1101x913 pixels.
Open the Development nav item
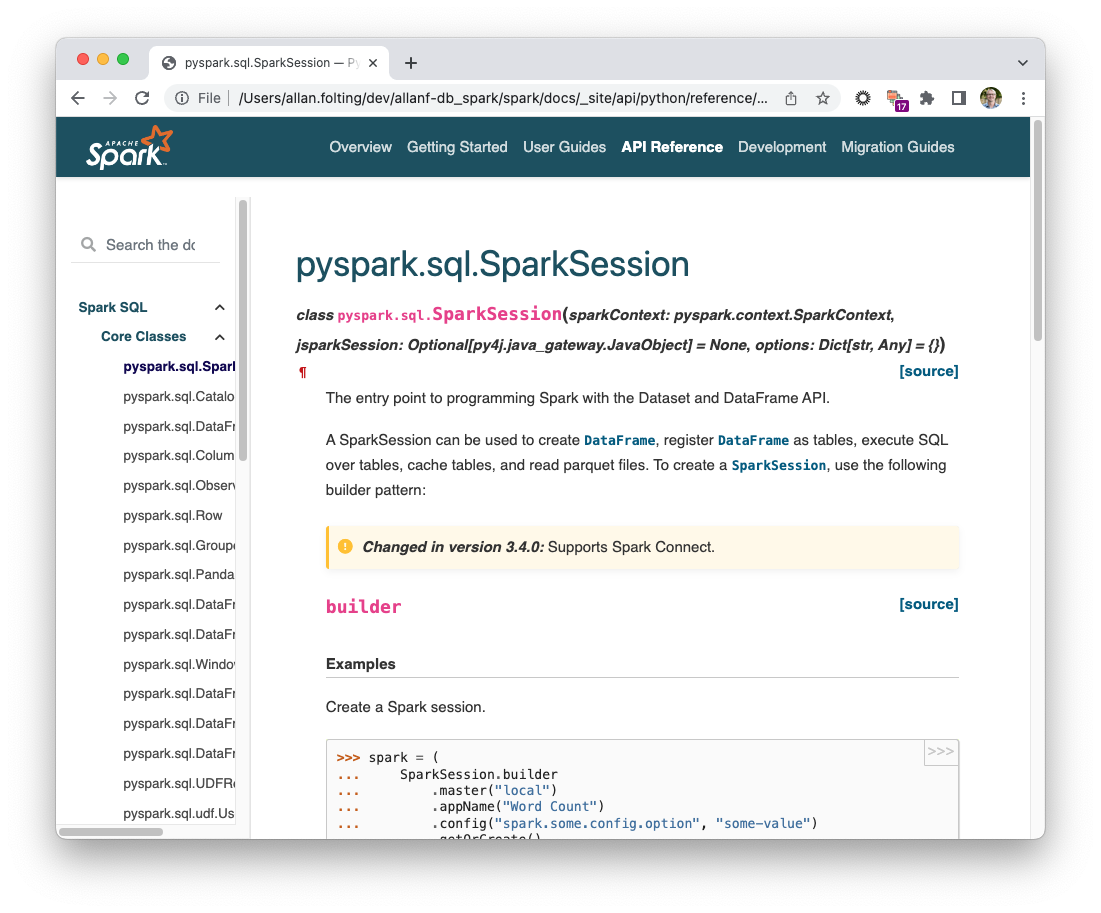(782, 147)
